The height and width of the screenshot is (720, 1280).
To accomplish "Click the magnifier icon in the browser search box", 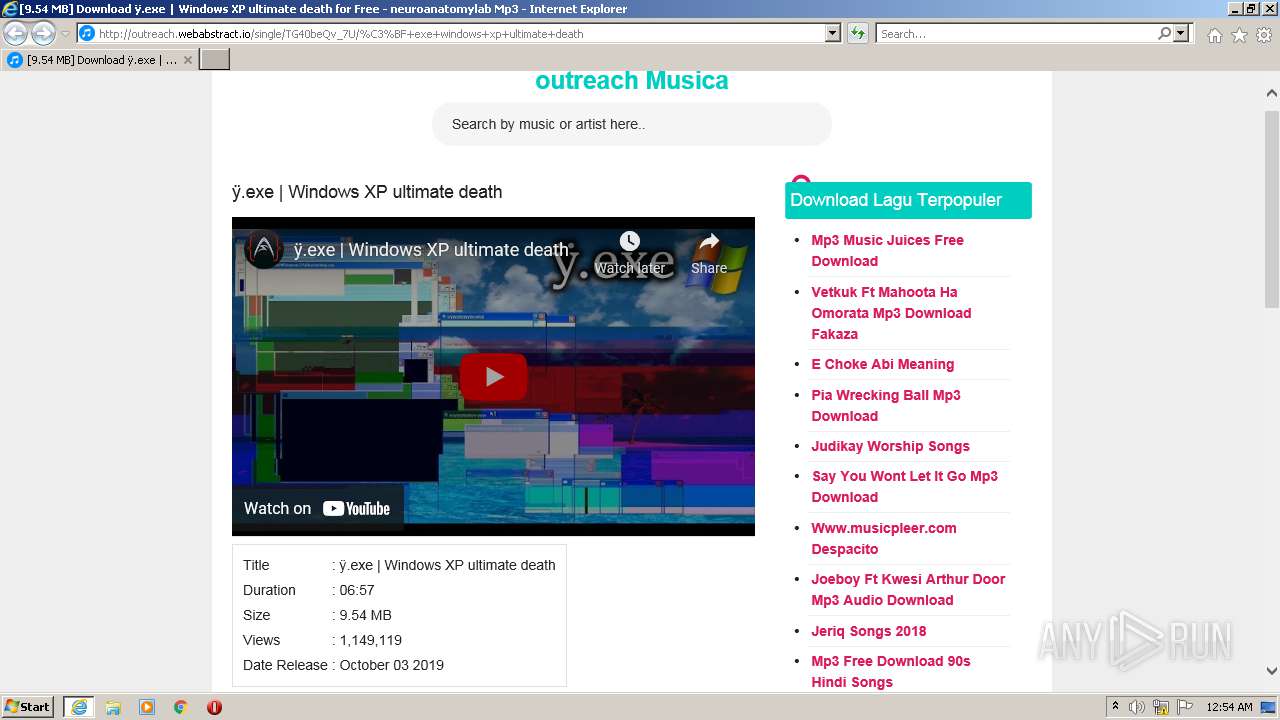I will coord(1164,34).
